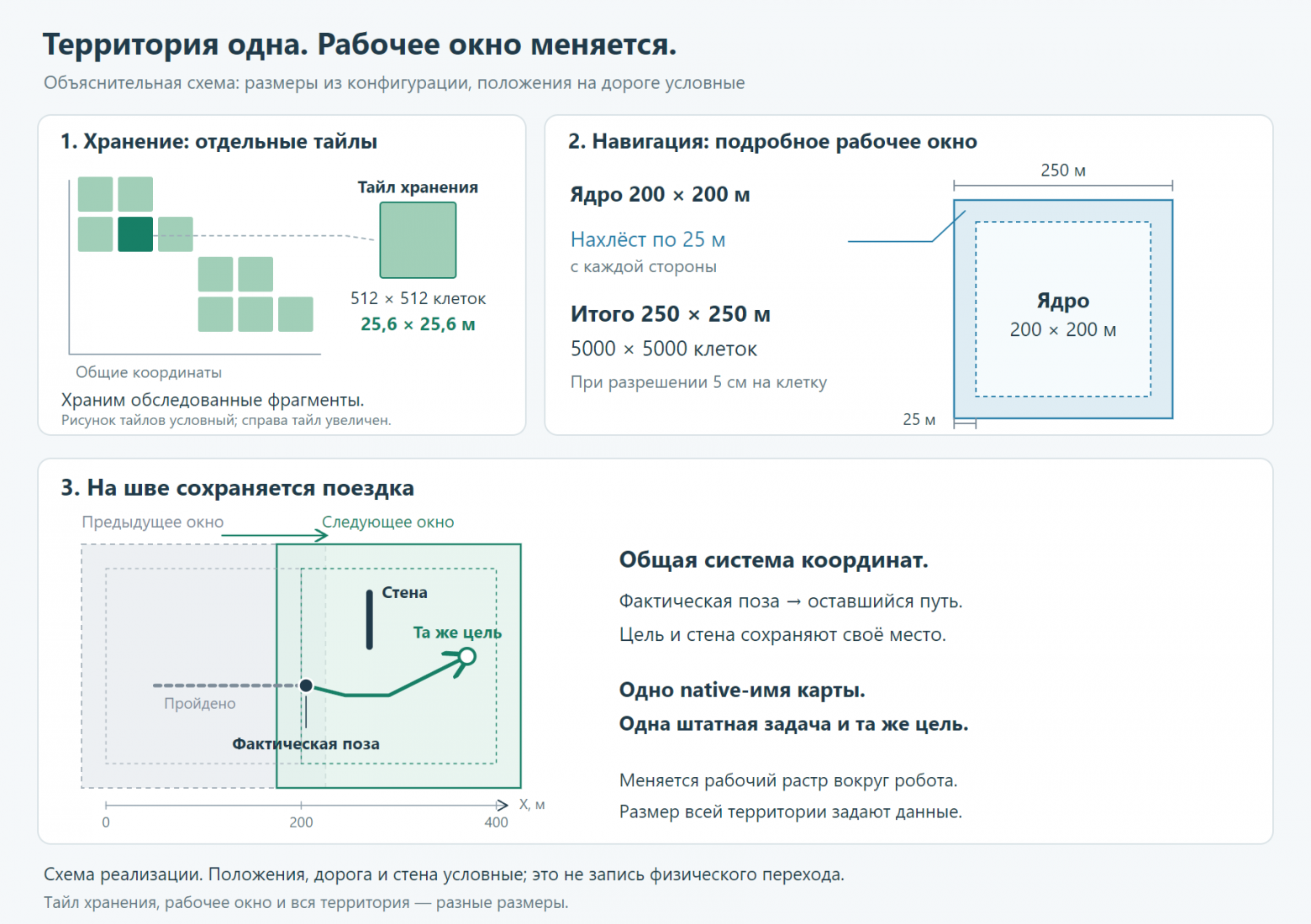Click the line "Фактическая поза → оставшийся путь."
Viewport: 1311px width, 924px height.
(791, 601)
